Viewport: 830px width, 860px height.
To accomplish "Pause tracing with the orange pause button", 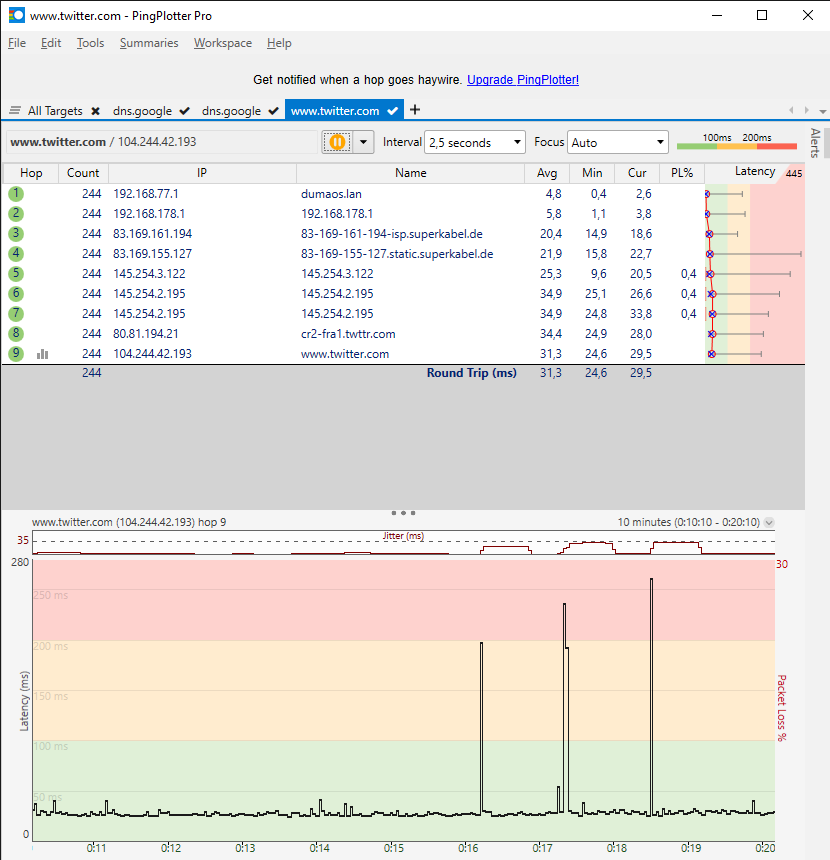I will click(x=337, y=142).
